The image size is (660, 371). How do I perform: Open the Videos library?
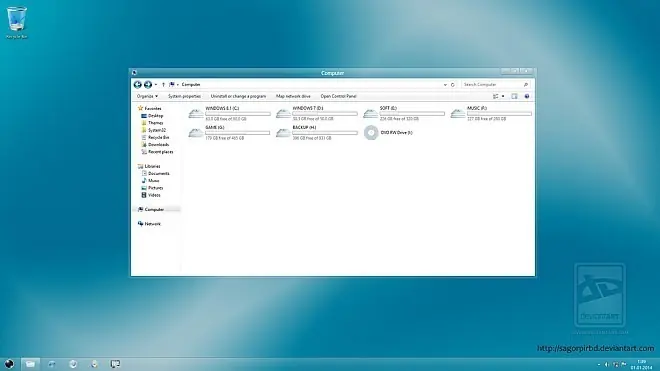point(151,195)
